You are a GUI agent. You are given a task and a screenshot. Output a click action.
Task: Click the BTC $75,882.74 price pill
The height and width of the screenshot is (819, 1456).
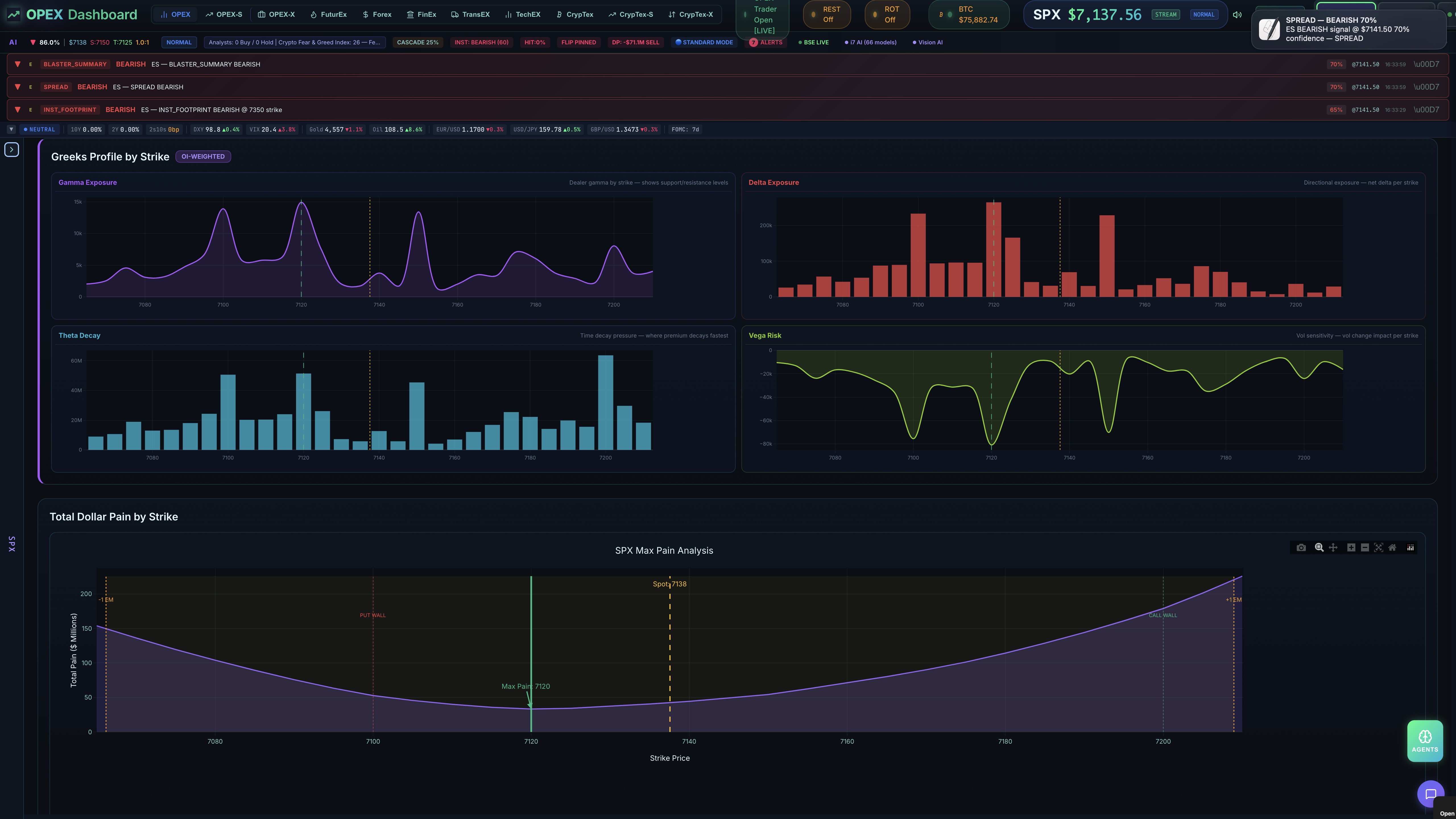click(x=969, y=15)
